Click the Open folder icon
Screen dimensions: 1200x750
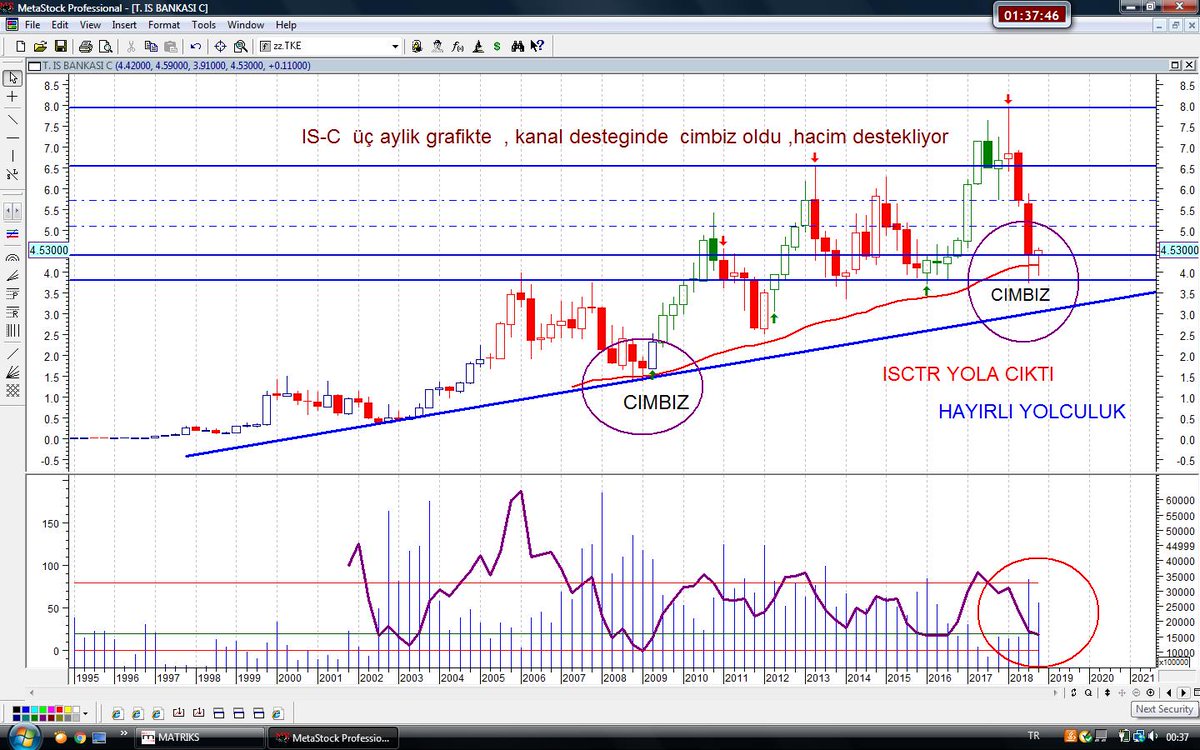click(x=40, y=46)
